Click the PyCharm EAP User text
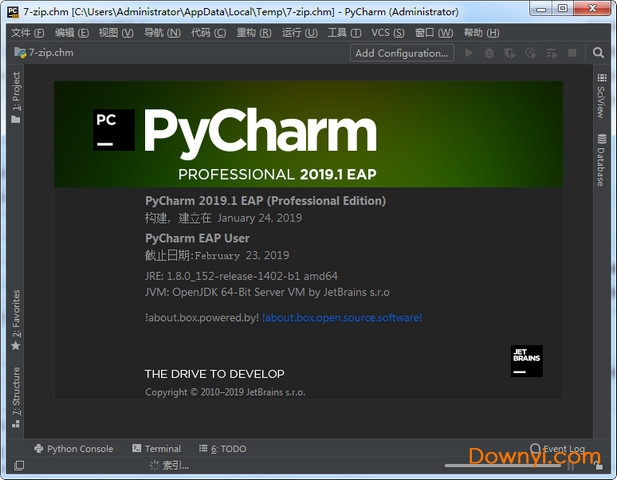The height and width of the screenshot is (480, 617). click(197, 238)
